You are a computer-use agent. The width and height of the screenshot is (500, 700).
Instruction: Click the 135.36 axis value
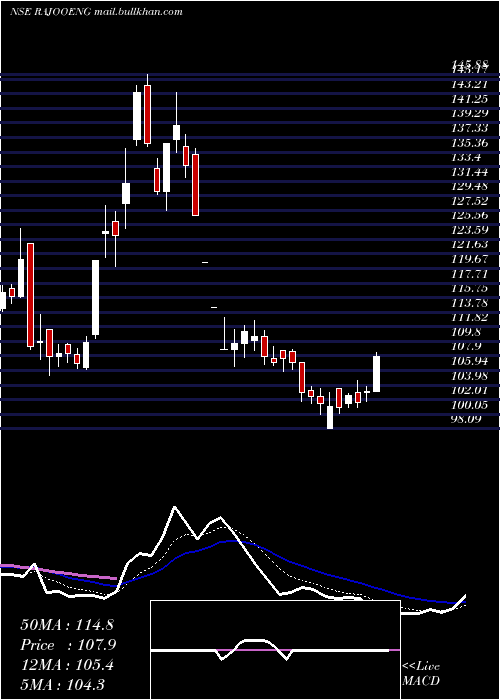470,143
